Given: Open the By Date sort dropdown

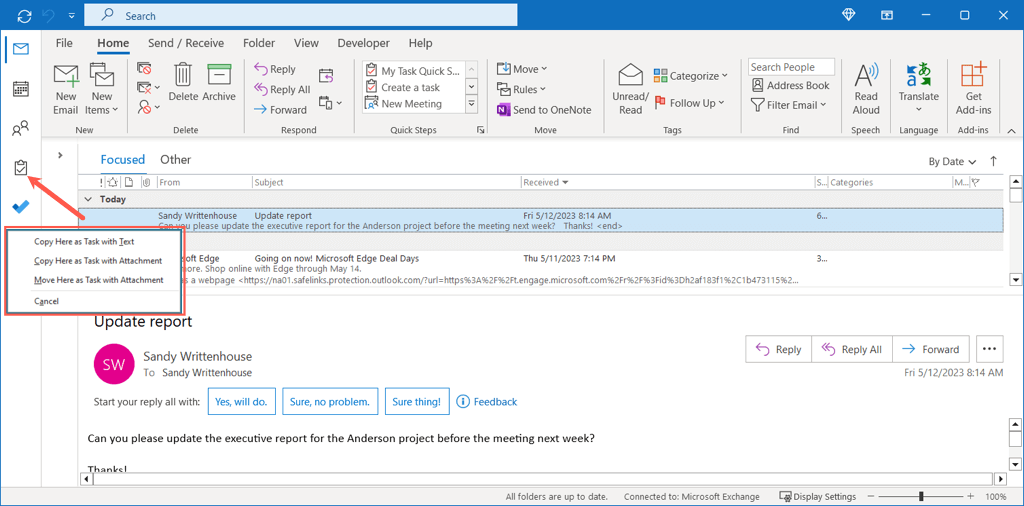Looking at the screenshot, I should pyautogui.click(x=951, y=161).
